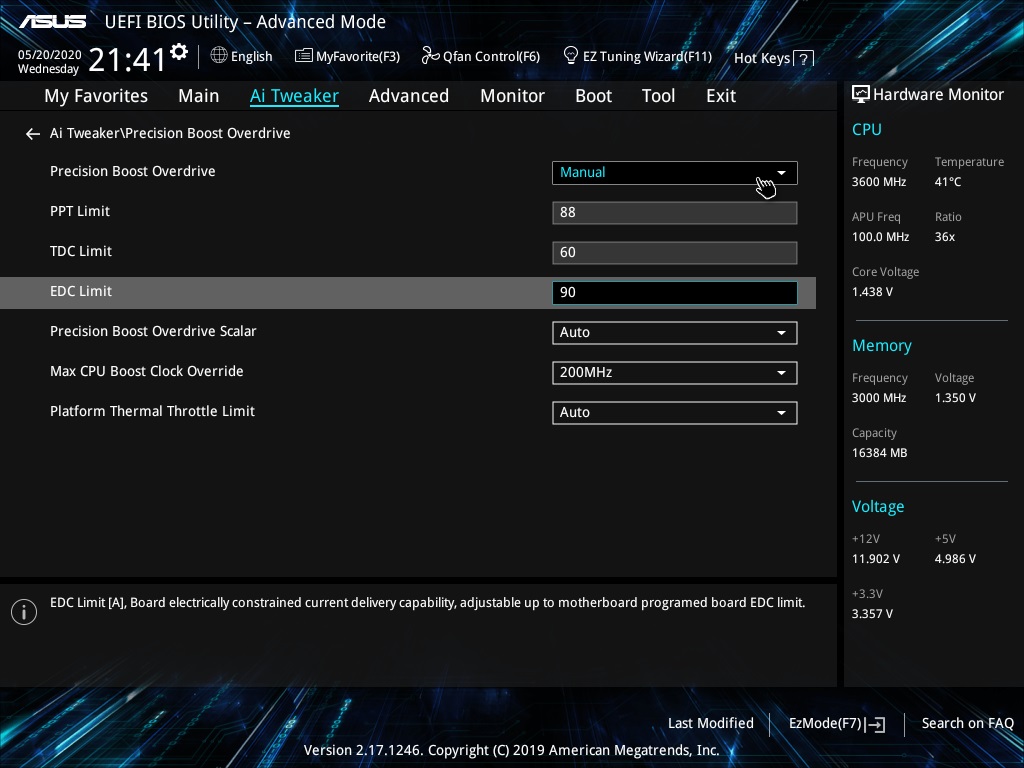Click +12V reading 11.902 V
Viewport: 1024px width, 768px height.
click(x=876, y=559)
